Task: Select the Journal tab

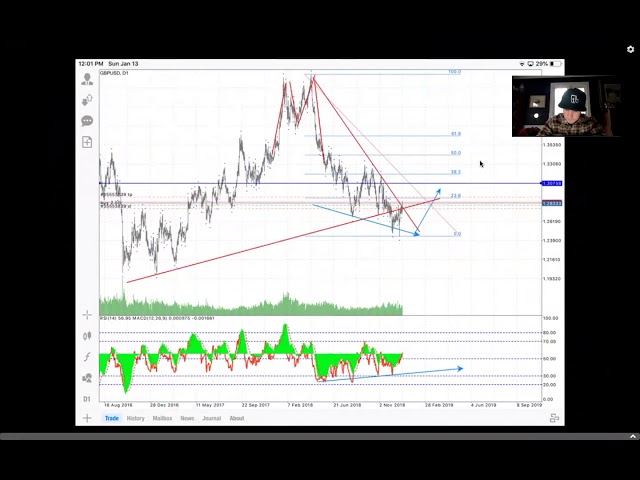Action: (x=211, y=418)
